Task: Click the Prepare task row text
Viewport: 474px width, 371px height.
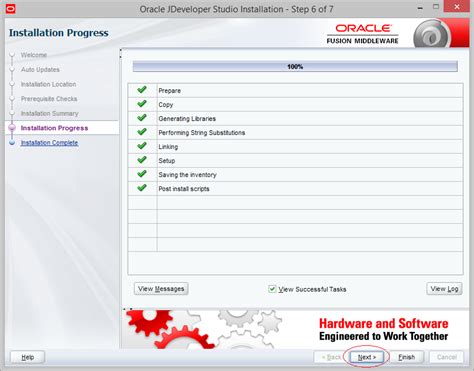Action: [169, 91]
